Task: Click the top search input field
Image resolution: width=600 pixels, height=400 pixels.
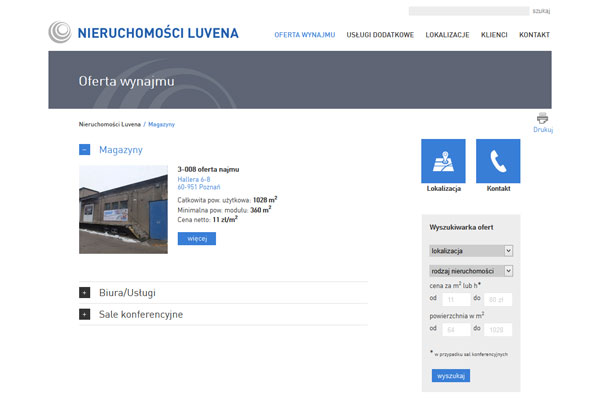Action: tap(469, 11)
